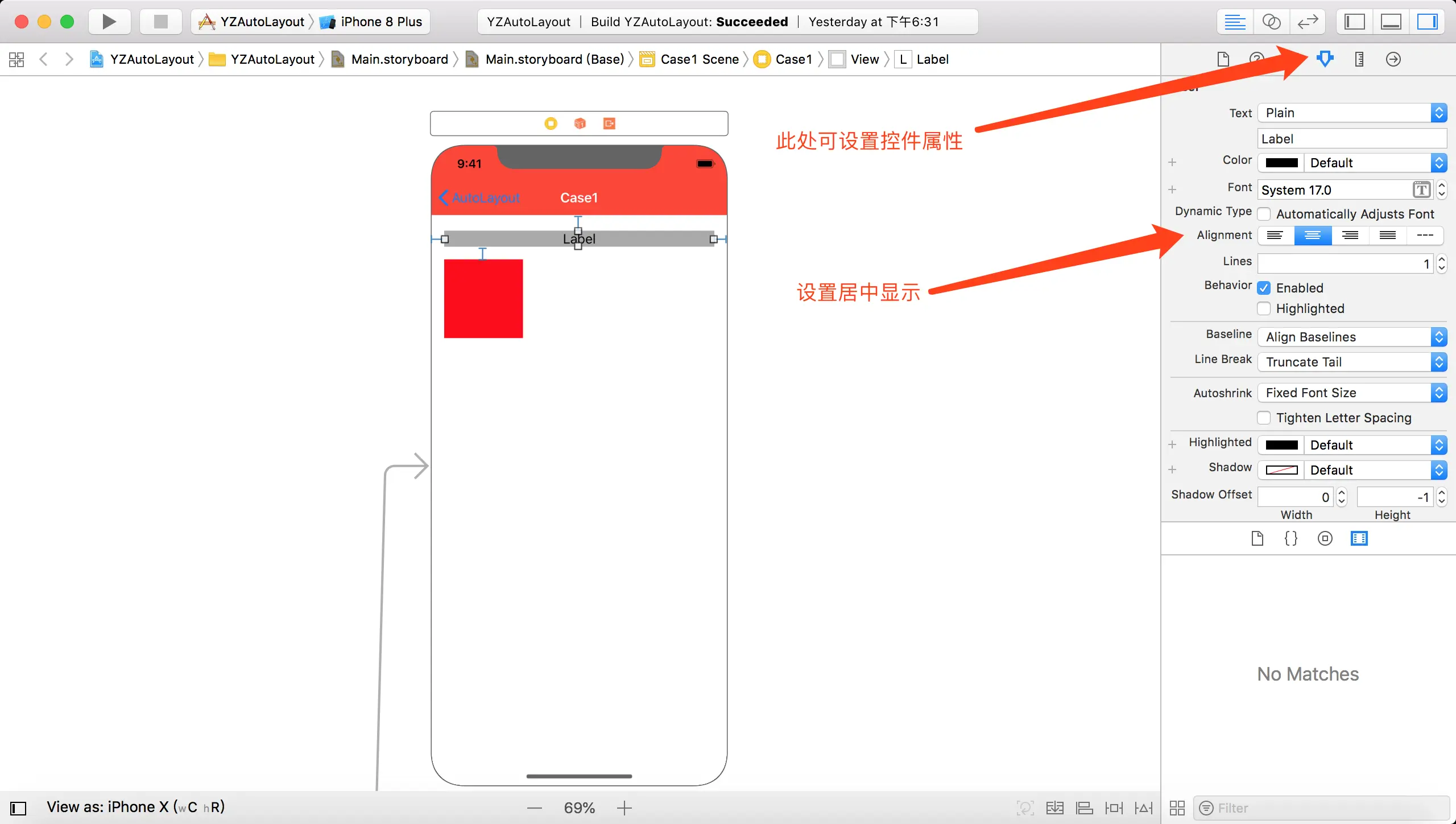Open the Connections inspector
This screenshot has width=1456, height=824.
pos(1393,59)
